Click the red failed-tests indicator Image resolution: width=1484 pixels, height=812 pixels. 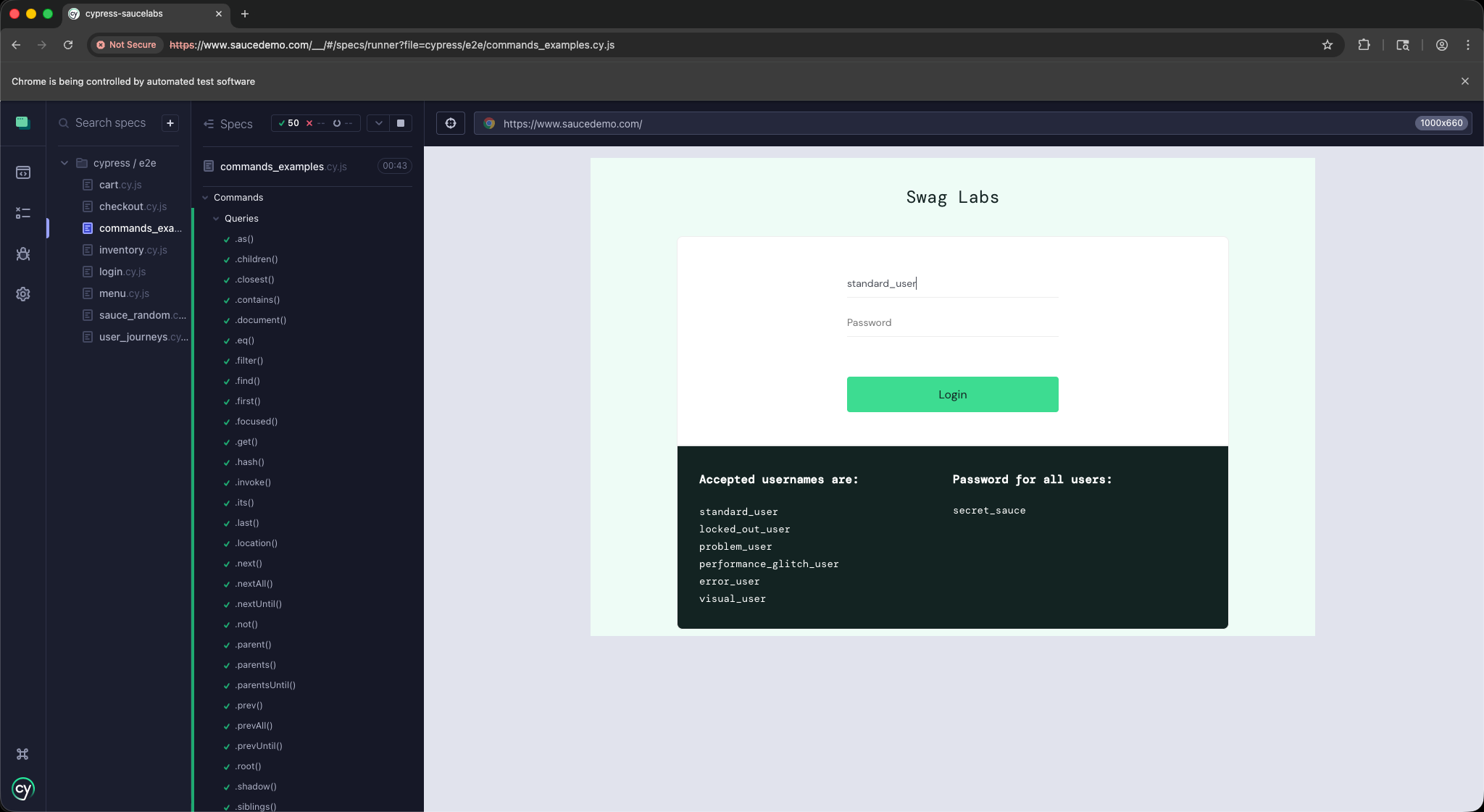309,123
